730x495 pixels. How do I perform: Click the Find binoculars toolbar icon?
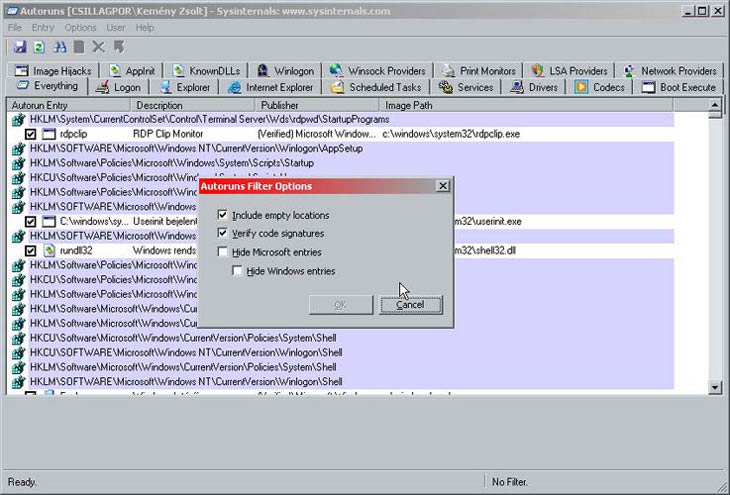(x=58, y=47)
